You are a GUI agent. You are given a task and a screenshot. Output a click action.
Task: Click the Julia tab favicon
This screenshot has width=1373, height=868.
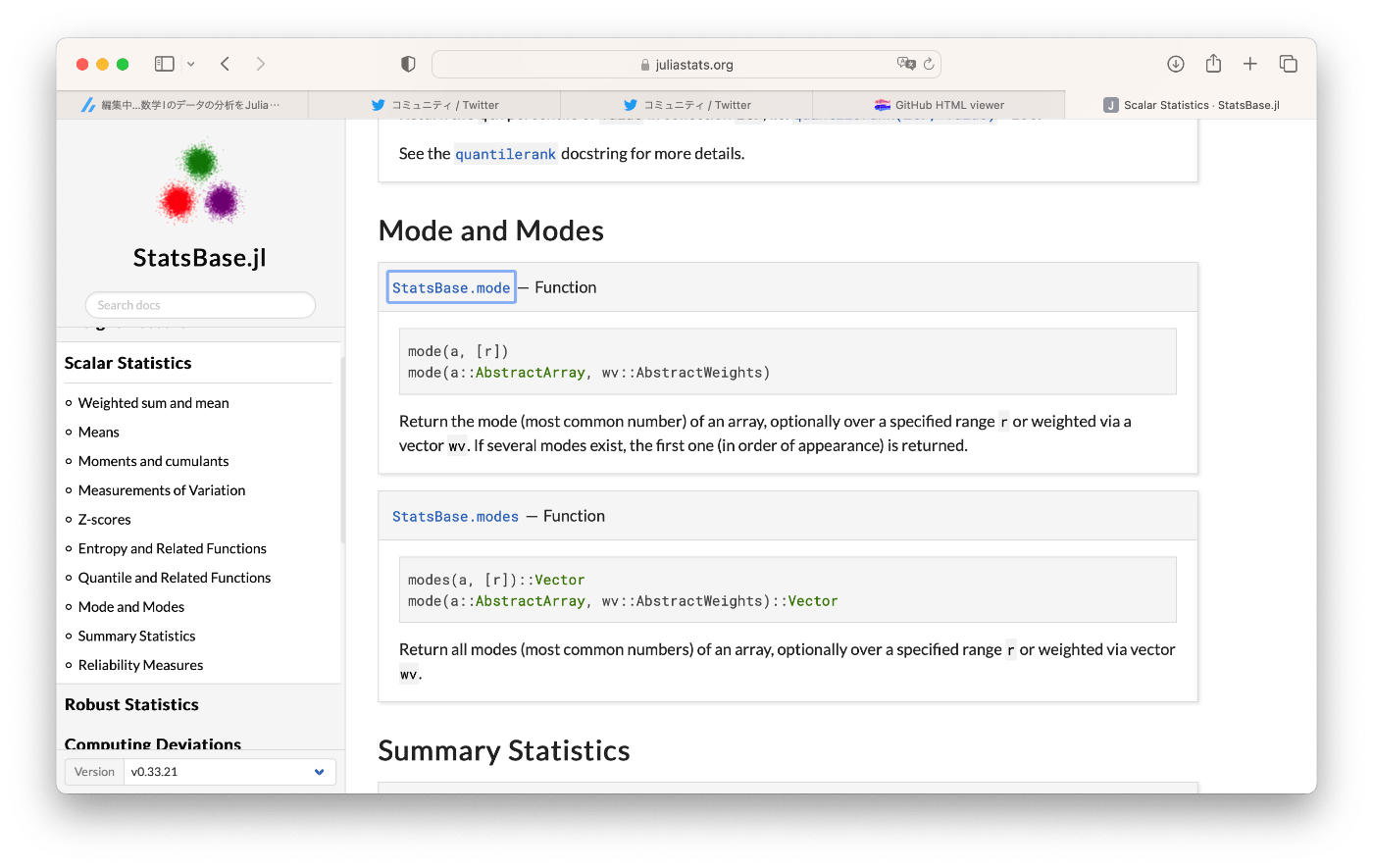tap(88, 105)
